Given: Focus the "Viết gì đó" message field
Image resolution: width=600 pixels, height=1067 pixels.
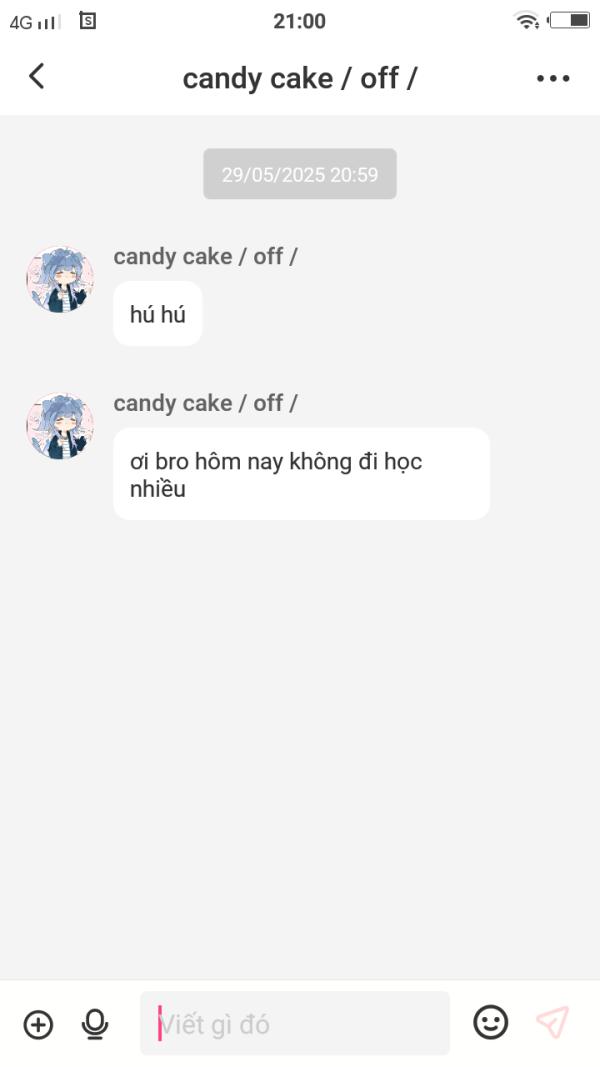Looking at the screenshot, I should [295, 1024].
